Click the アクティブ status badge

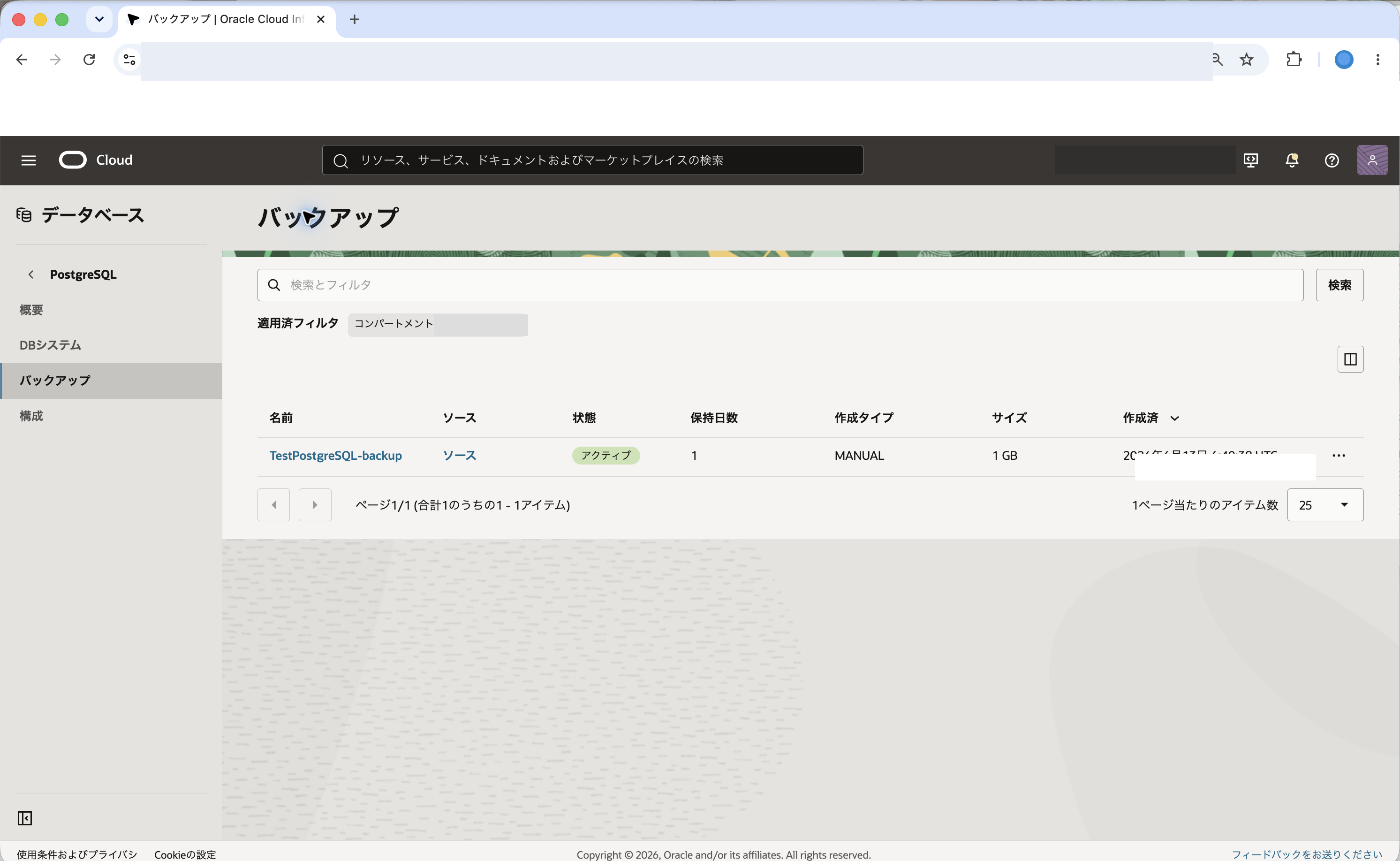[x=605, y=456]
